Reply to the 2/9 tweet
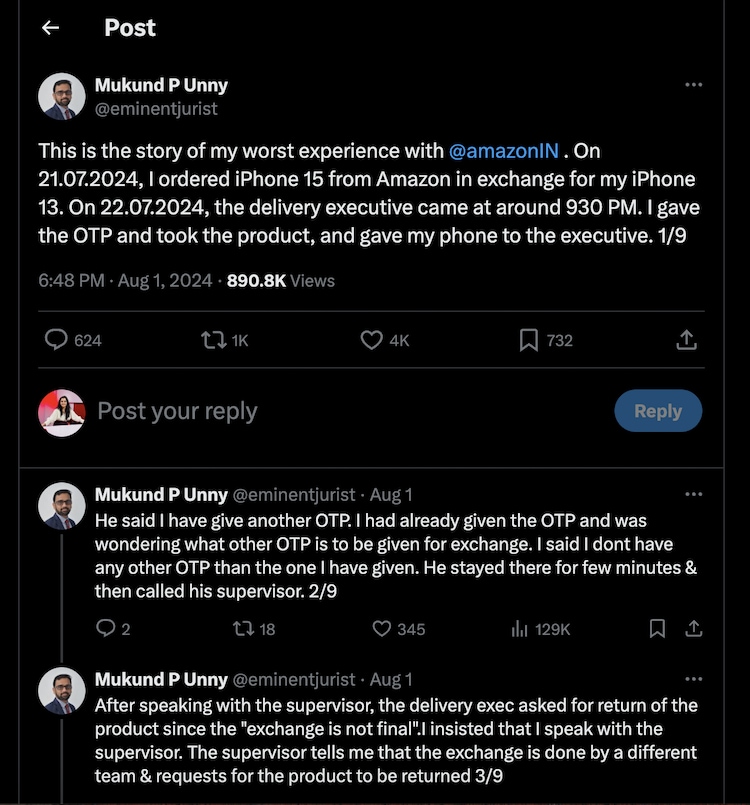Image resolution: width=750 pixels, height=805 pixels. tap(105, 628)
